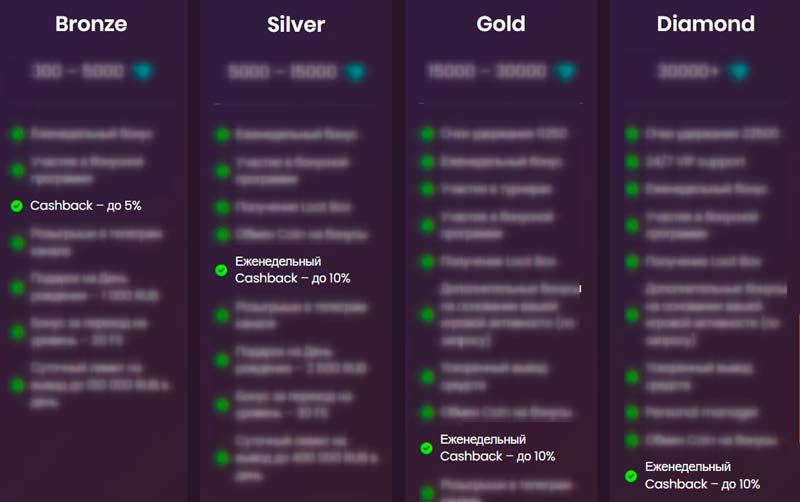Click the teal gem icon under Gold
Screen dimensions: 800x502
(x=566, y=73)
